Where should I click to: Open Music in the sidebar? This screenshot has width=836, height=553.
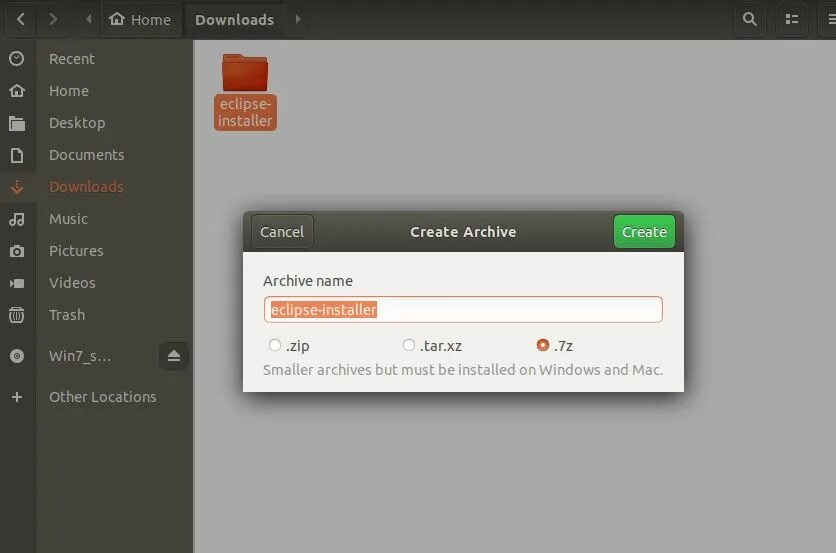click(x=68, y=219)
